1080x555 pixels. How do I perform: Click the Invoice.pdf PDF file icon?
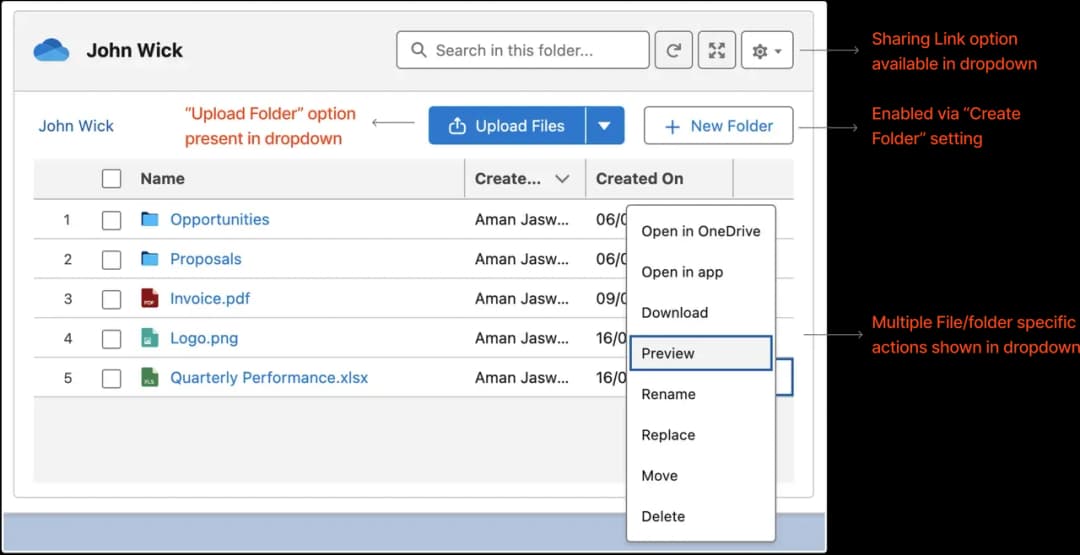(x=149, y=298)
